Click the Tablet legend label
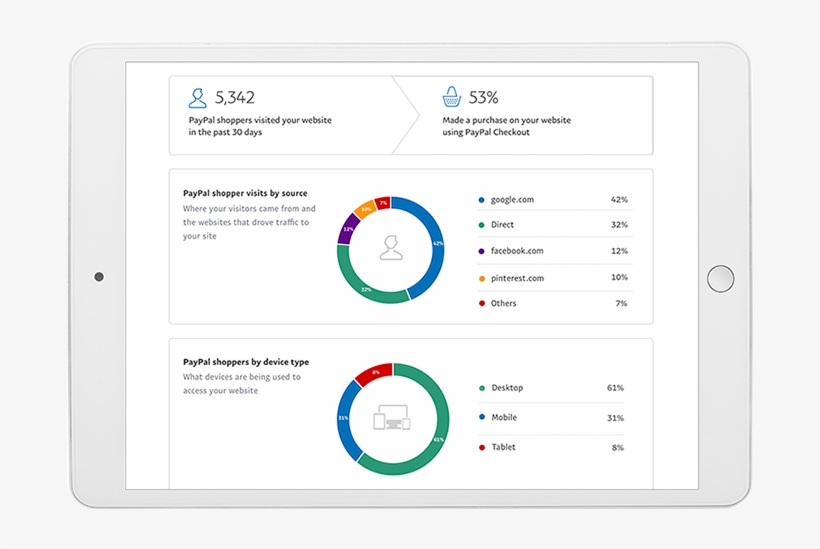 click(503, 447)
